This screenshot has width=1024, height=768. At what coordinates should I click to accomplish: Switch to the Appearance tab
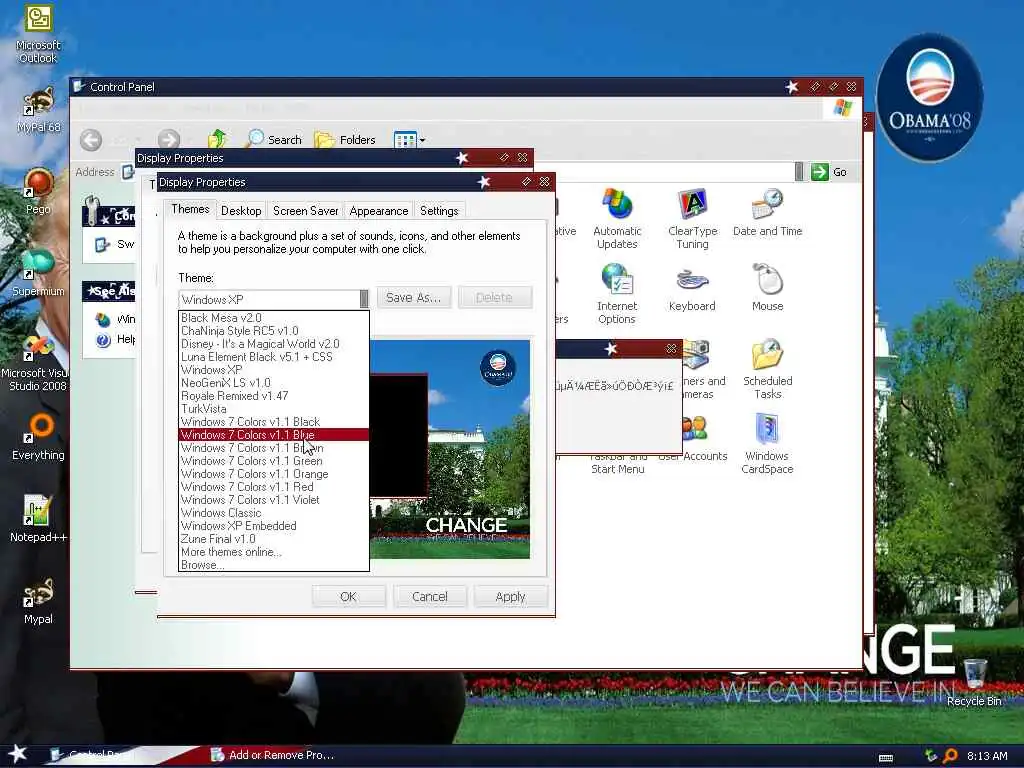[x=379, y=210]
